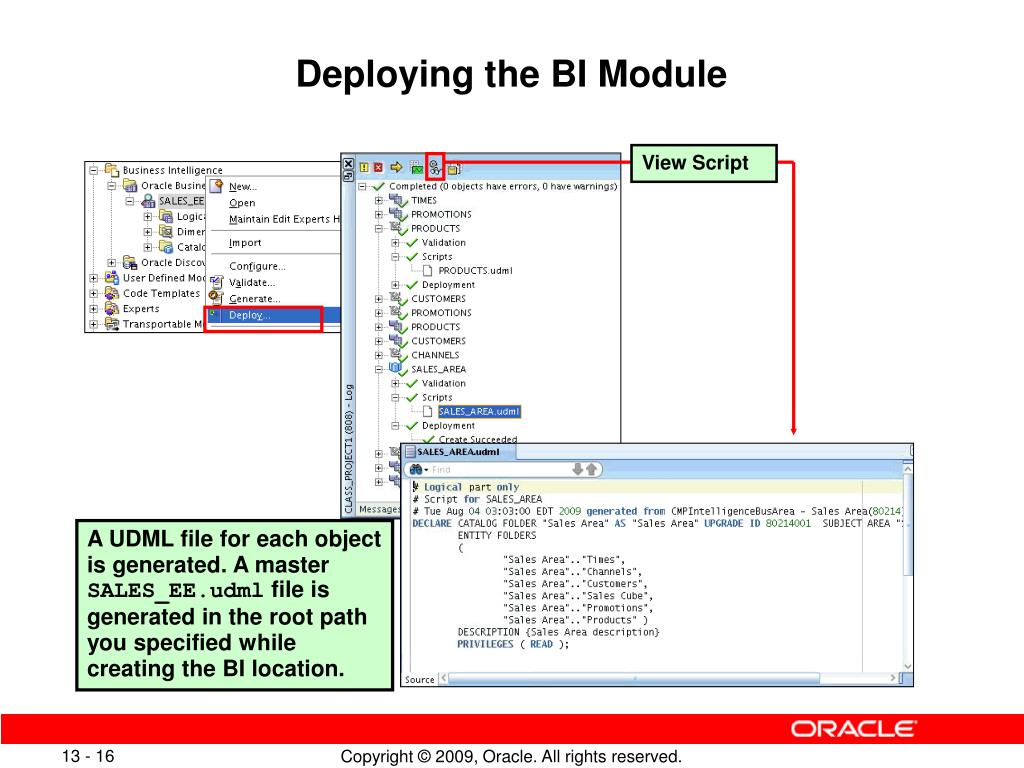The image size is (1024, 768).
Task: Click the 'Logical part only' script line
Action: pos(466,487)
